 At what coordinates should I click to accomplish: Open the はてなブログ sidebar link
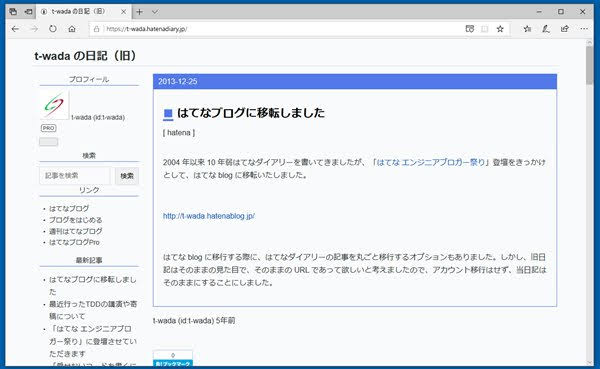69,208
